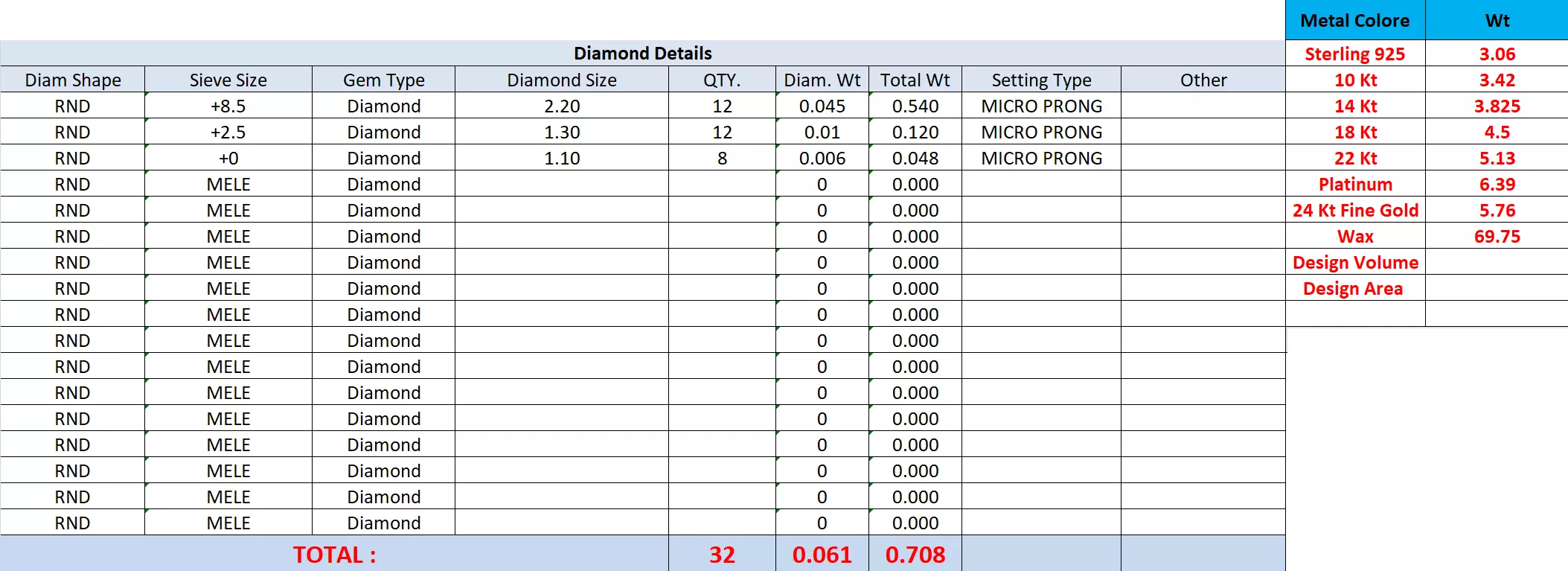Click MICRO PRONG in the +8.5 row
The height and width of the screenshot is (571, 1568).
[x=1041, y=106]
